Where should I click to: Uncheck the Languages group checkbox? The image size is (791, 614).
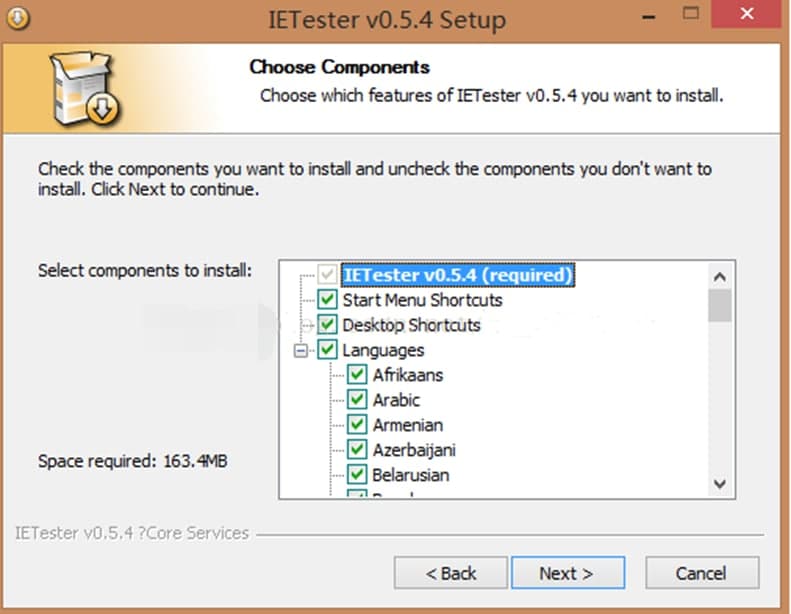point(327,350)
